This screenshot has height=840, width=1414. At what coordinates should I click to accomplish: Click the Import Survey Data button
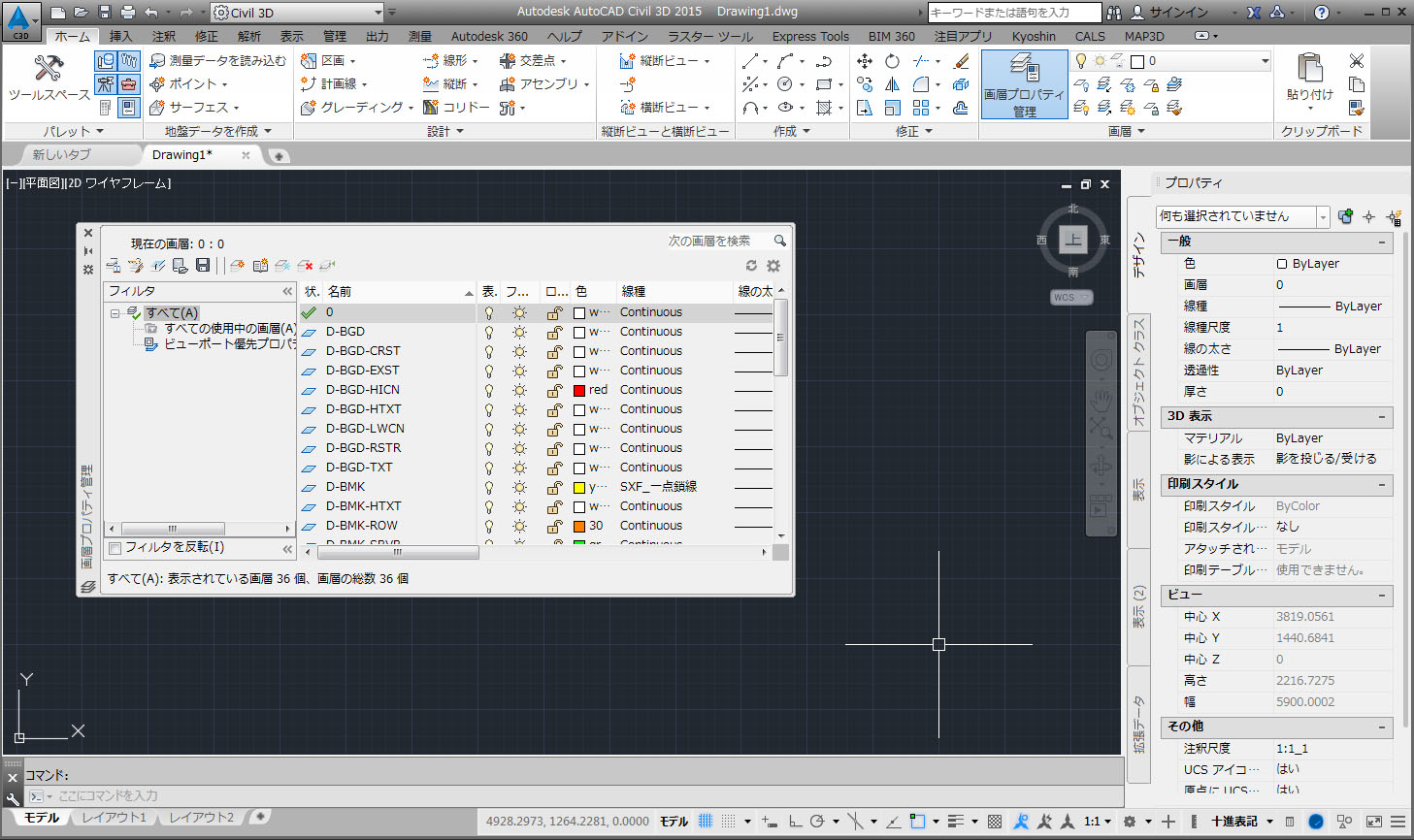(218, 60)
